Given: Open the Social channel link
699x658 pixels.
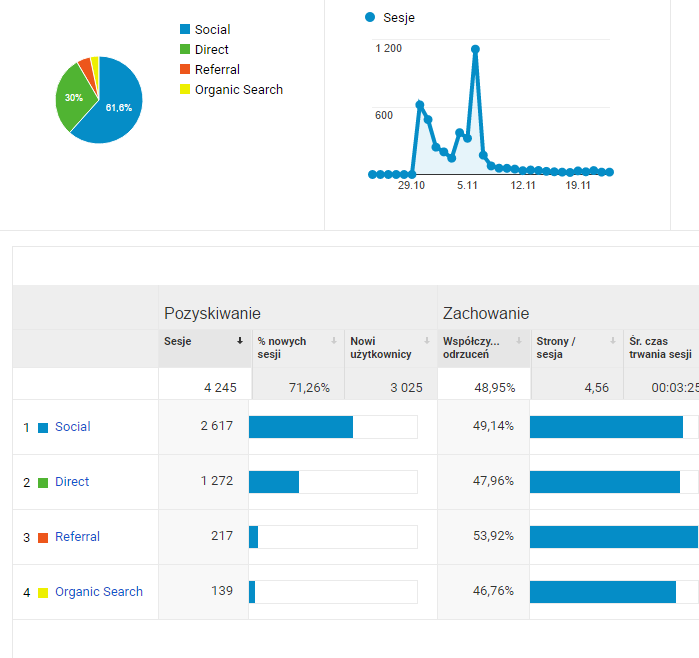Looking at the screenshot, I should [73, 427].
